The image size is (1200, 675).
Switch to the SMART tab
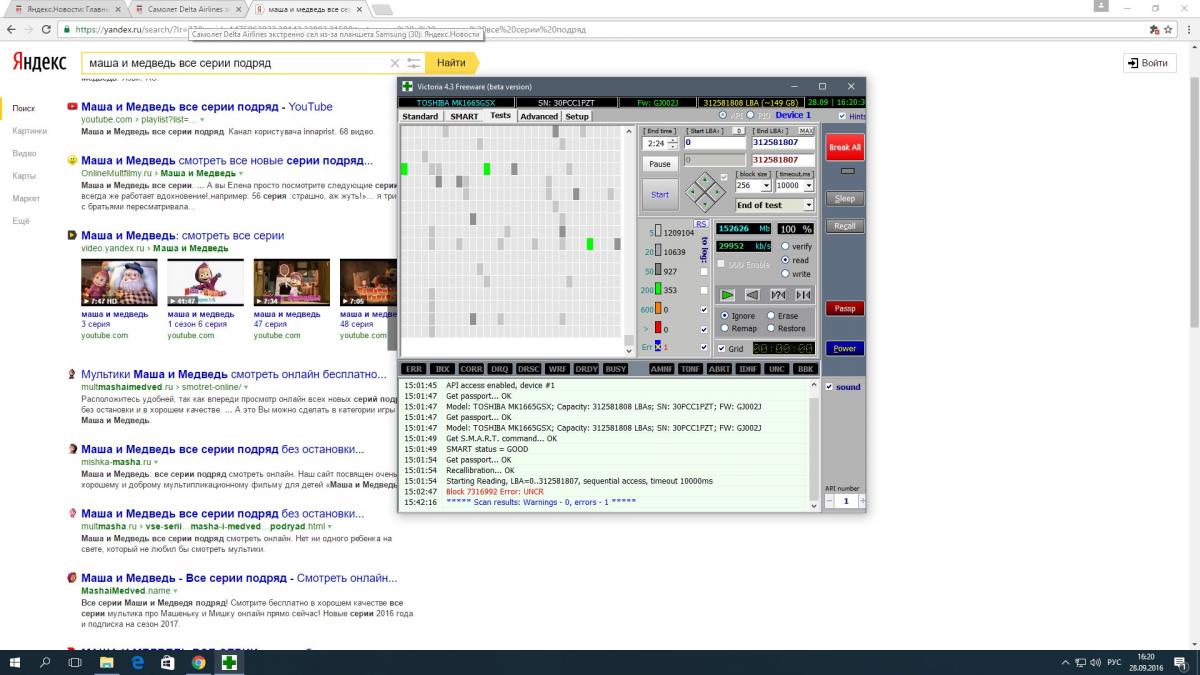coord(464,116)
